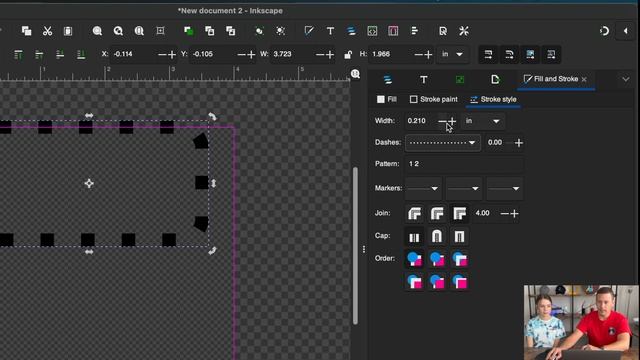Image resolution: width=640 pixels, height=360 pixels.
Task: Open the Text panel tab
Action: pyautogui.click(x=424, y=80)
